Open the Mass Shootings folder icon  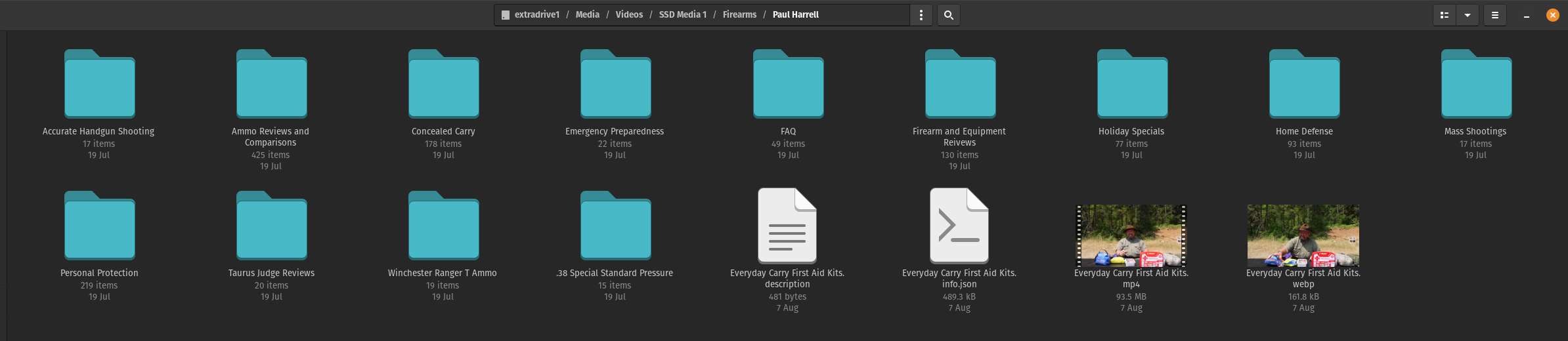[x=1476, y=84]
